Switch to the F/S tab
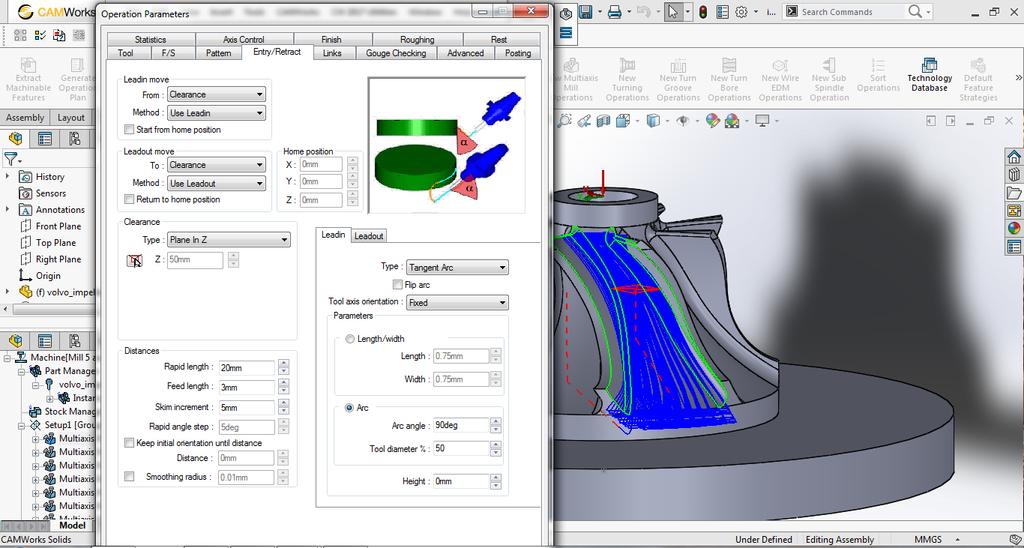 coord(168,53)
